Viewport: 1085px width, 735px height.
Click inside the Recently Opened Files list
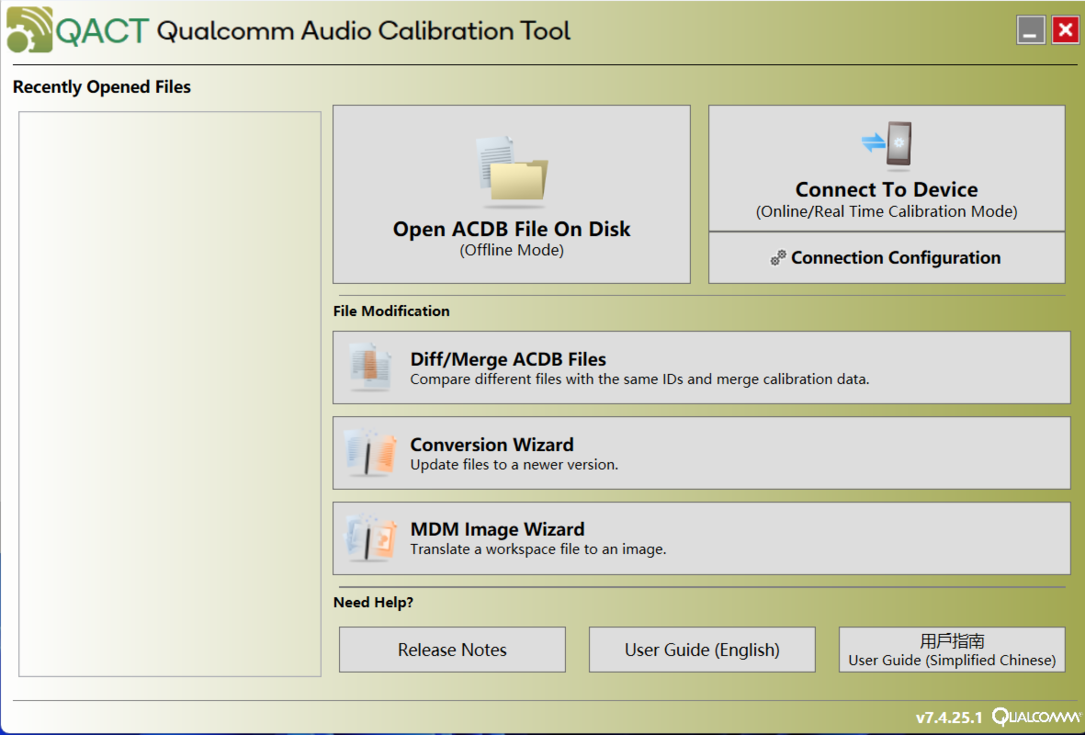[x=170, y=394]
